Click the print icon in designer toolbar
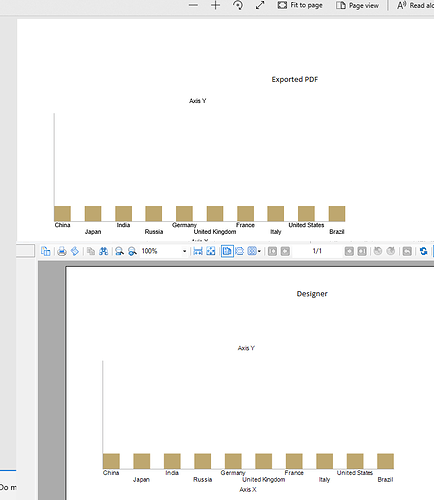 pos(62,251)
